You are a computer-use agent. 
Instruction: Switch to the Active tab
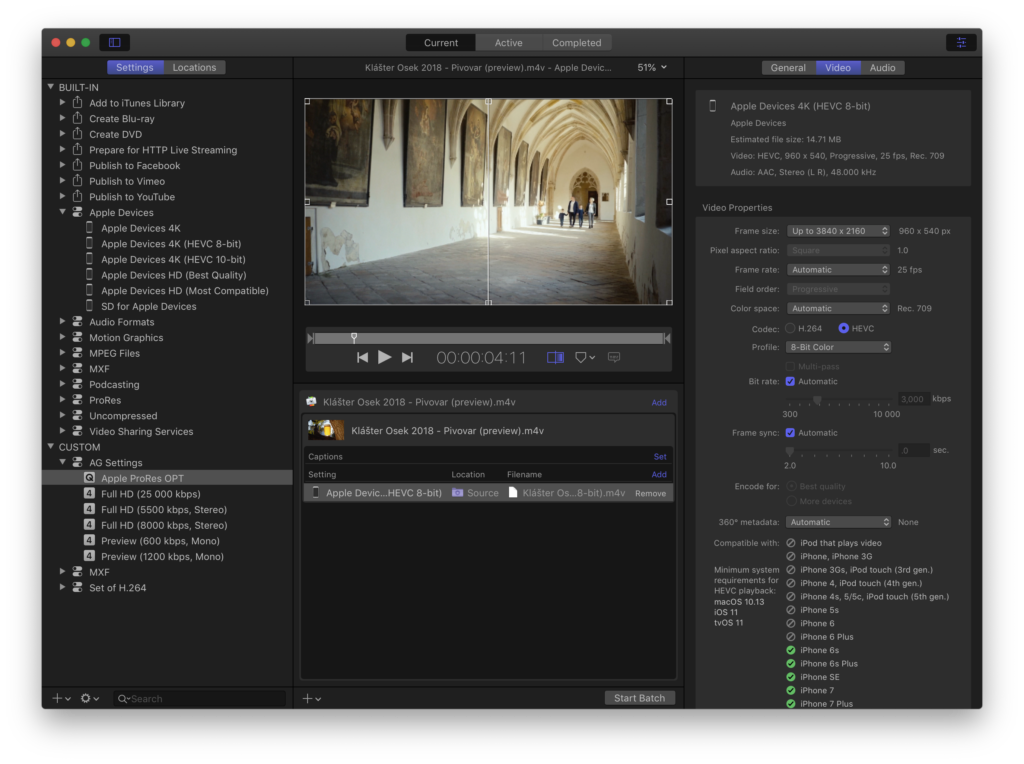pyautogui.click(x=509, y=42)
